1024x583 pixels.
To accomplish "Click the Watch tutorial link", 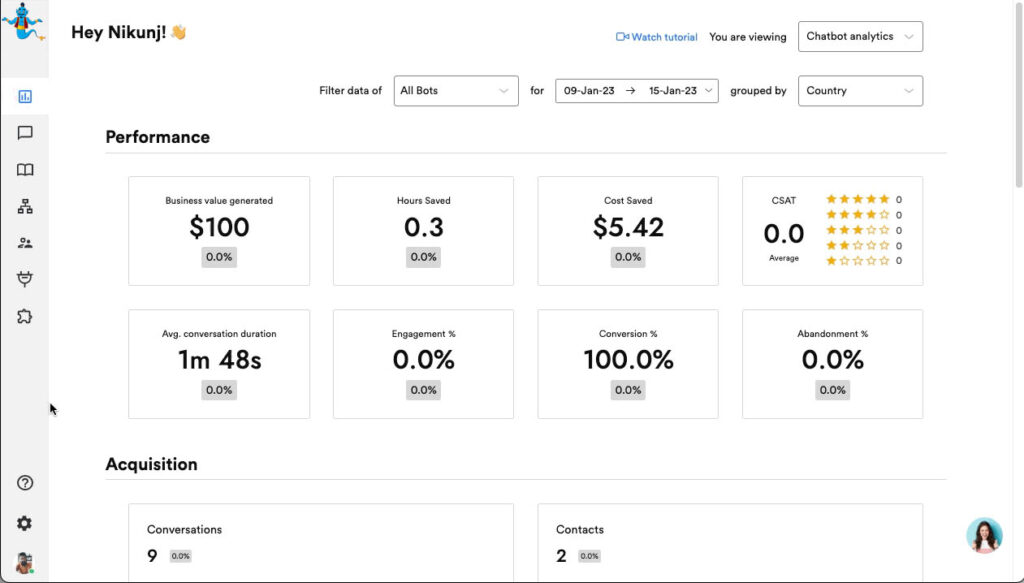I will click(x=657, y=37).
